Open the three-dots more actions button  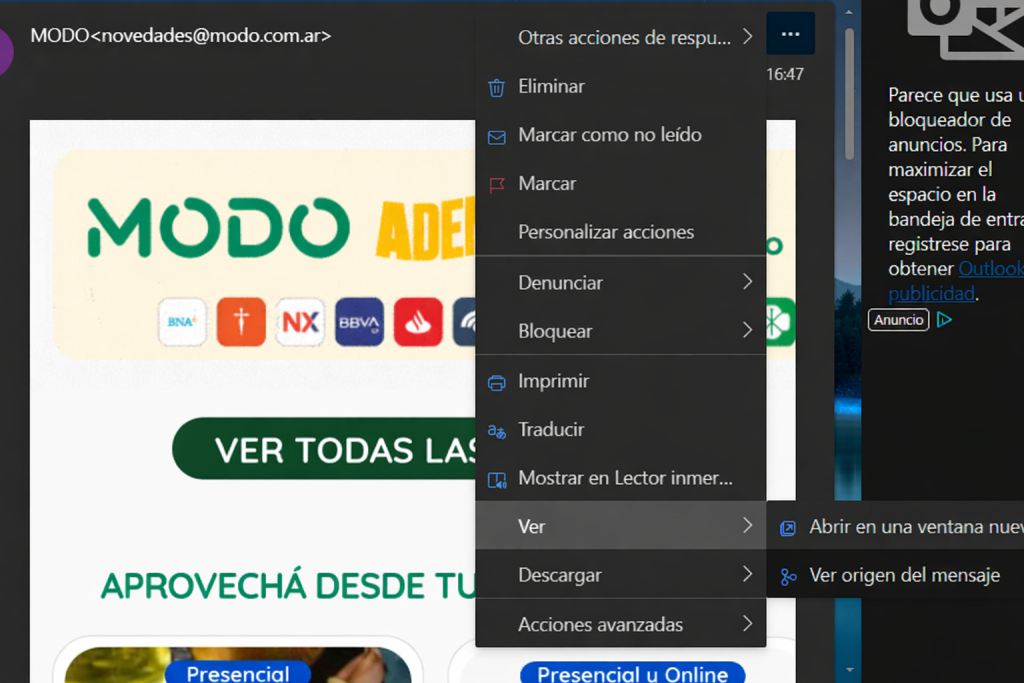pyautogui.click(x=790, y=34)
